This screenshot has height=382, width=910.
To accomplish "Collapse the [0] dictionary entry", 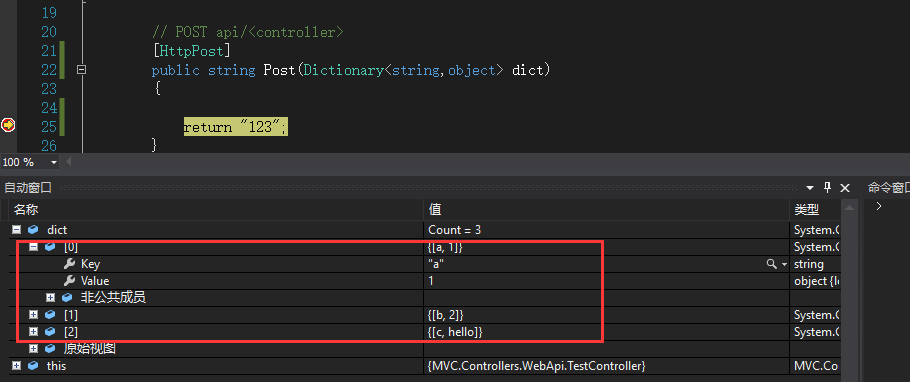I will [x=34, y=247].
